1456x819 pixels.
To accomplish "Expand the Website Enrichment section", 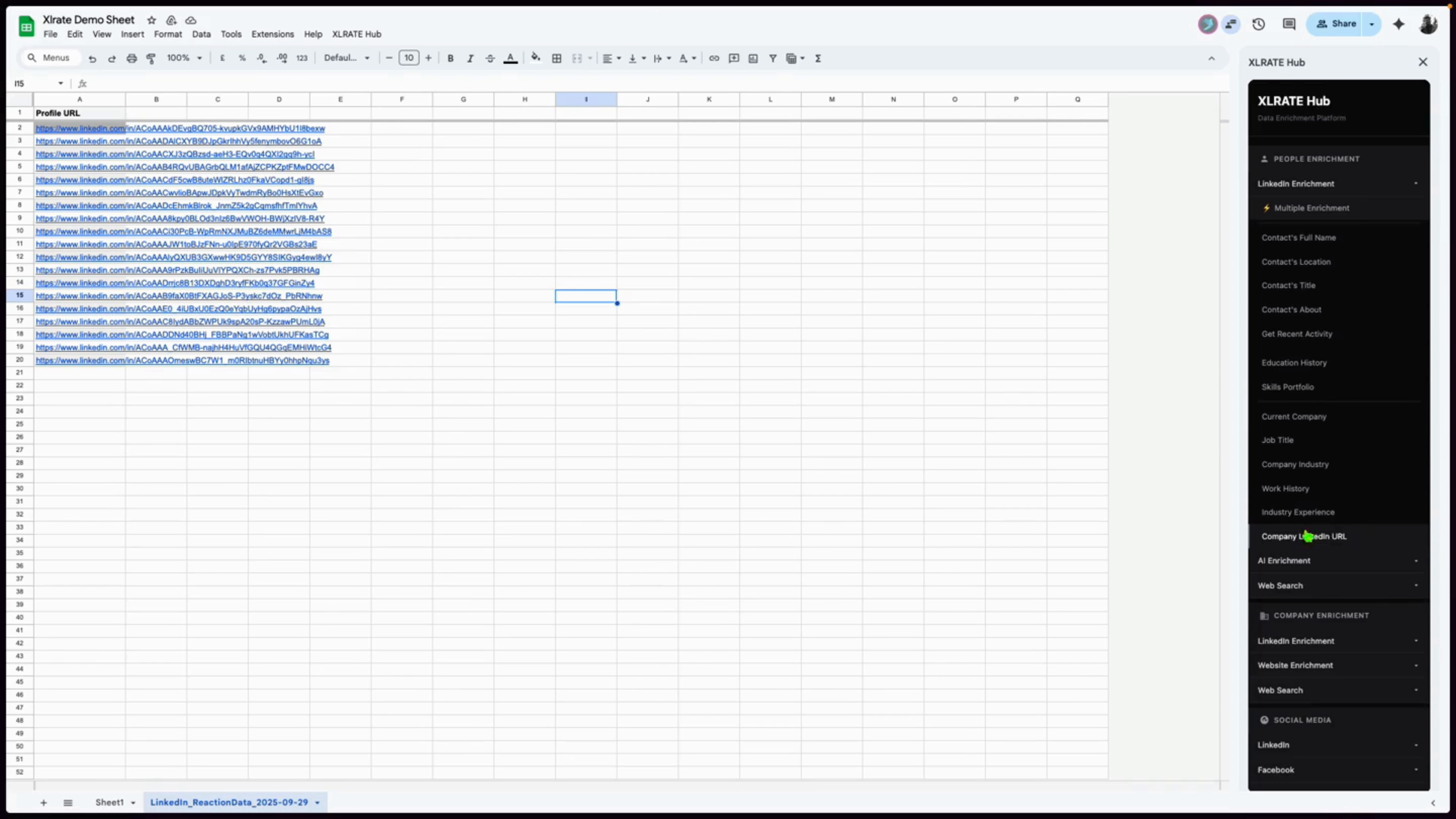I will pos(1296,665).
